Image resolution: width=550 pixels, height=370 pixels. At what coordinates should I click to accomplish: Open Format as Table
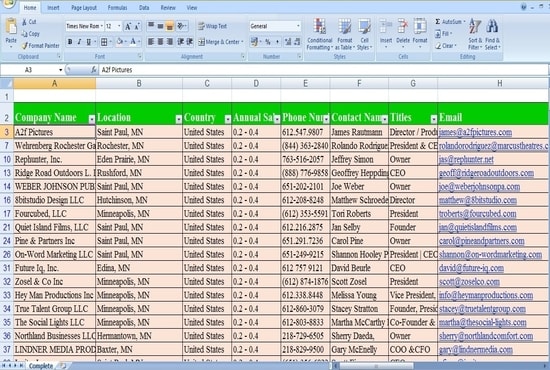(x=345, y=34)
